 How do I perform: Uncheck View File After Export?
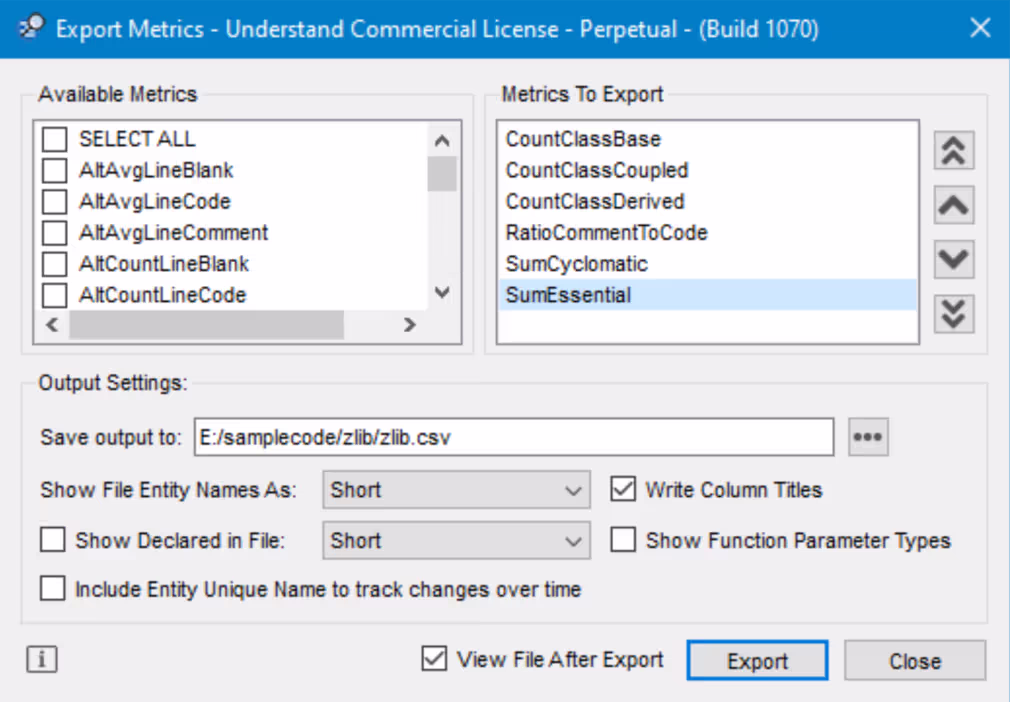[x=434, y=659]
